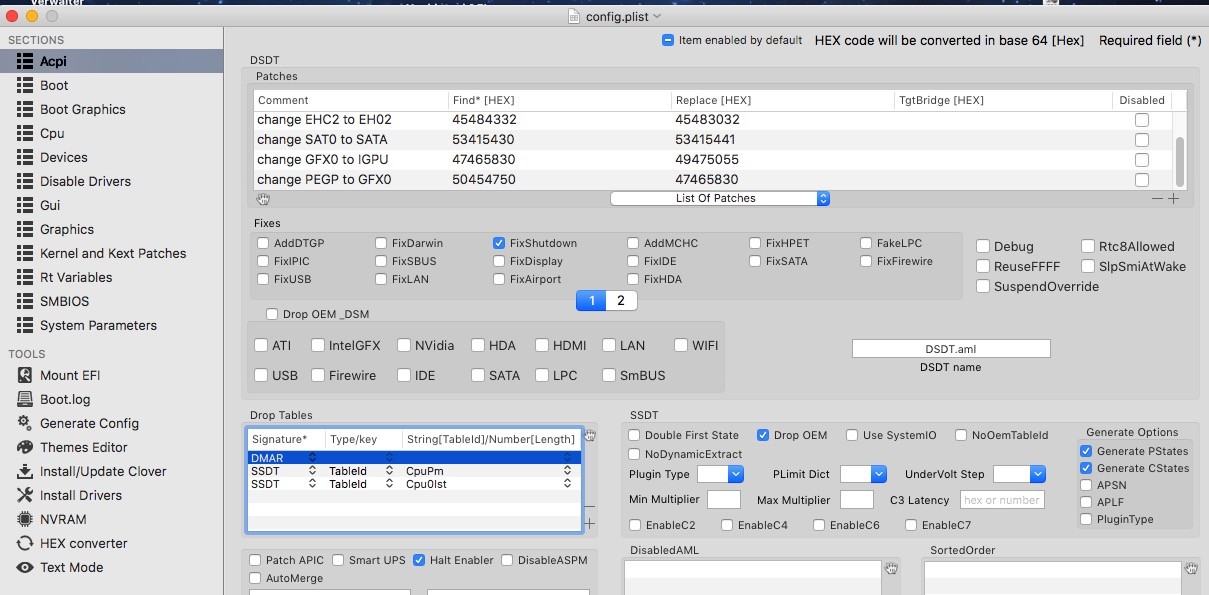Viewport: 1209px width, 595px height.
Task: Select Kernel and Kext Patches section
Action: coord(112,253)
